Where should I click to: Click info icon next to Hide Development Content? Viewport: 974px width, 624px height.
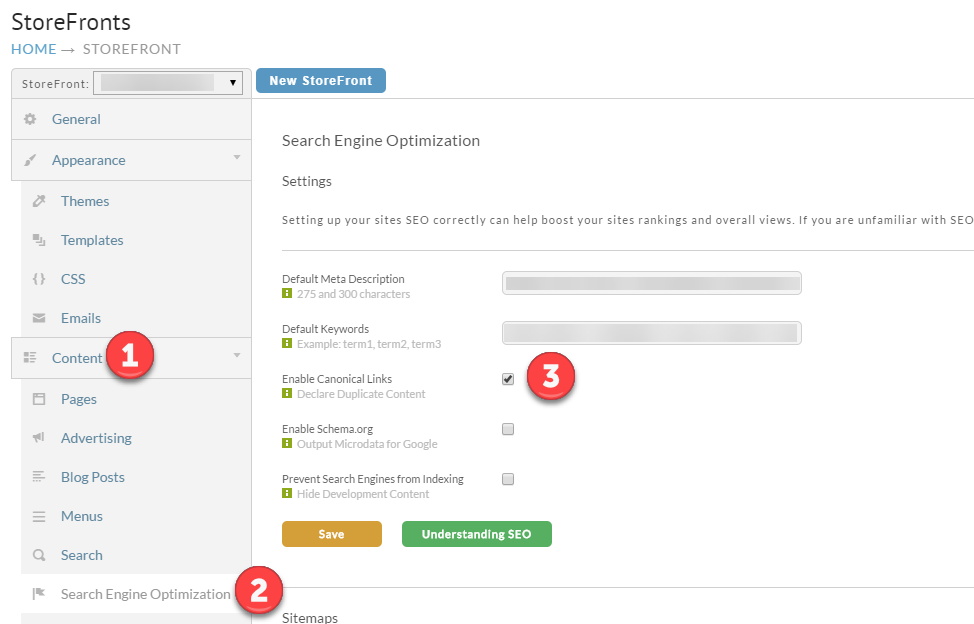tap(287, 493)
